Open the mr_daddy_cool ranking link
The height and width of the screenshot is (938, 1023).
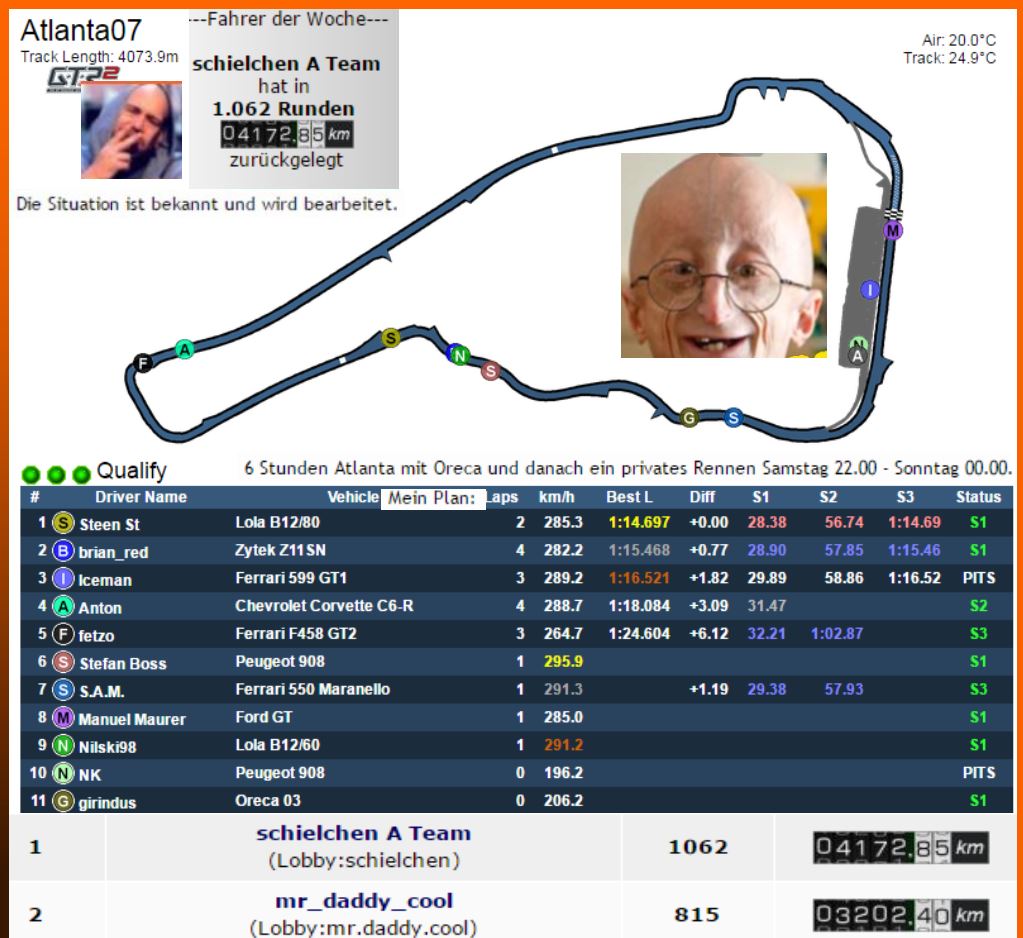pyautogui.click(x=364, y=901)
